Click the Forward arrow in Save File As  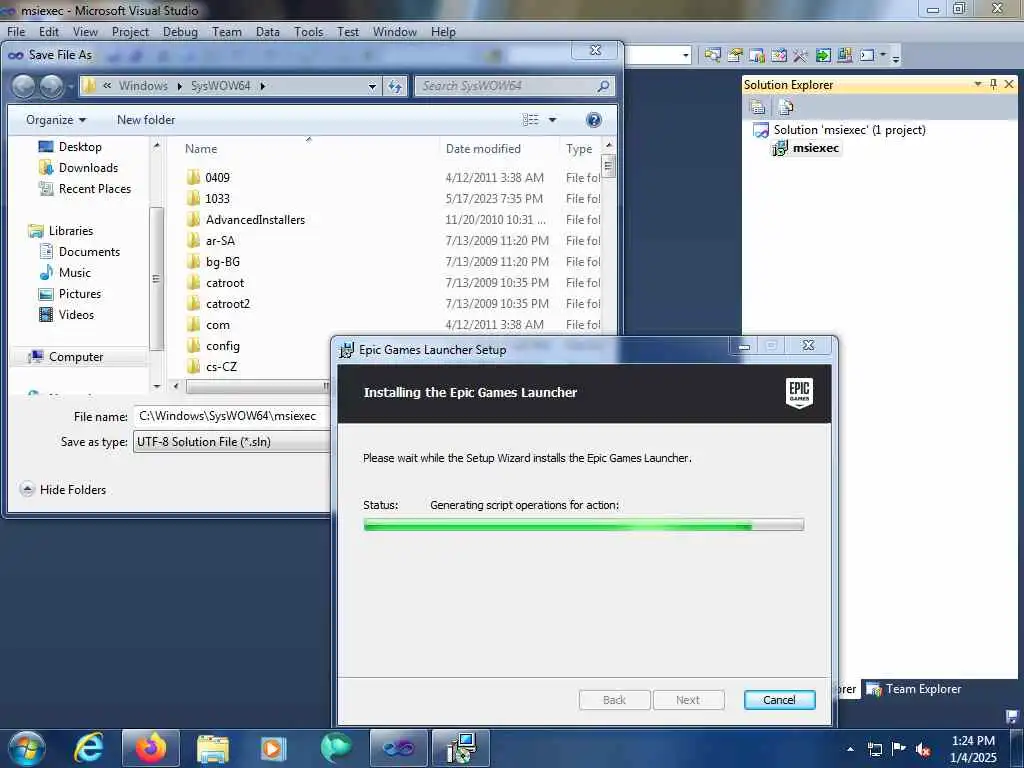point(52,86)
